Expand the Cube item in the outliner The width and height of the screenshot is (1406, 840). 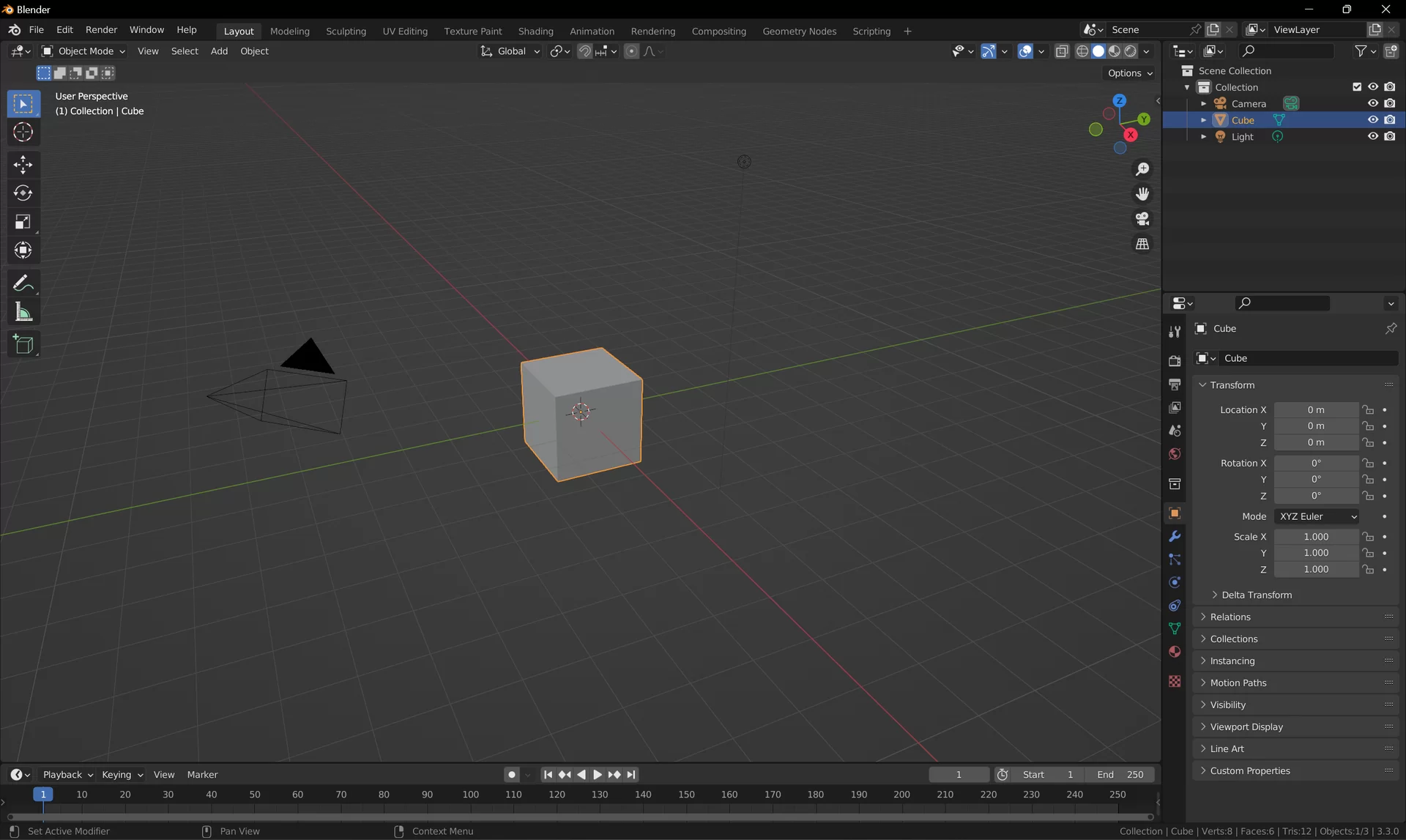(x=1204, y=120)
